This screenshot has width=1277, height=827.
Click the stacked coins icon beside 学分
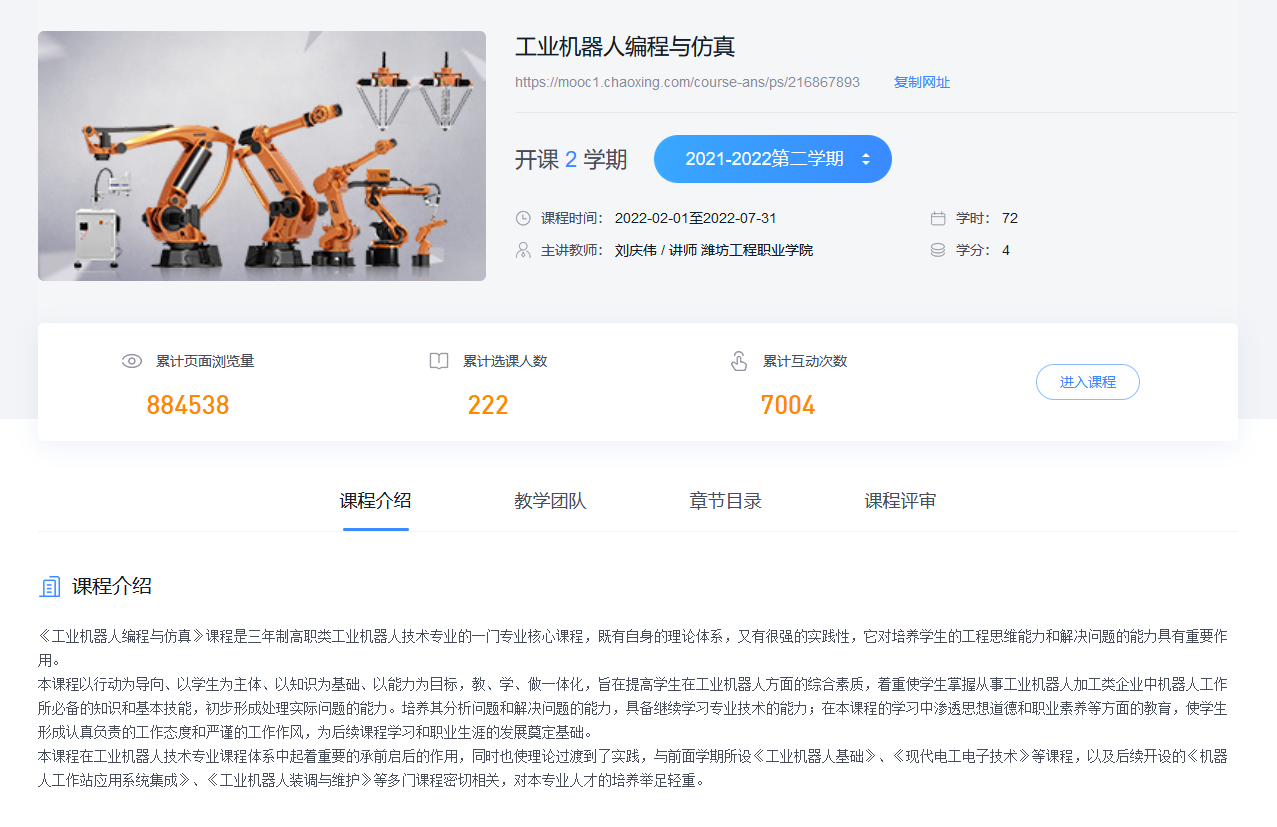click(x=938, y=250)
